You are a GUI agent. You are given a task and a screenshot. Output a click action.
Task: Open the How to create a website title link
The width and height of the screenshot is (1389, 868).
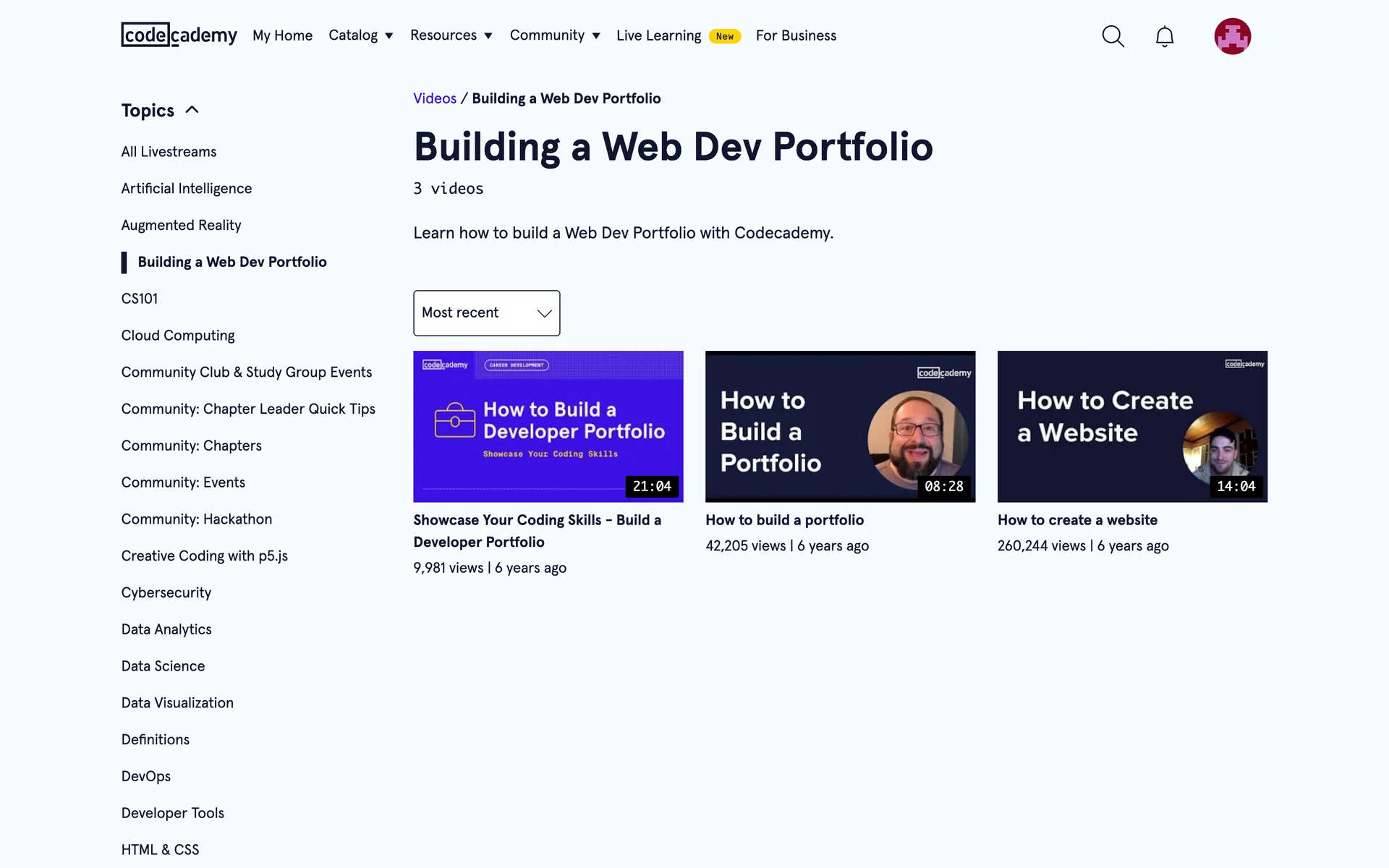1077,520
